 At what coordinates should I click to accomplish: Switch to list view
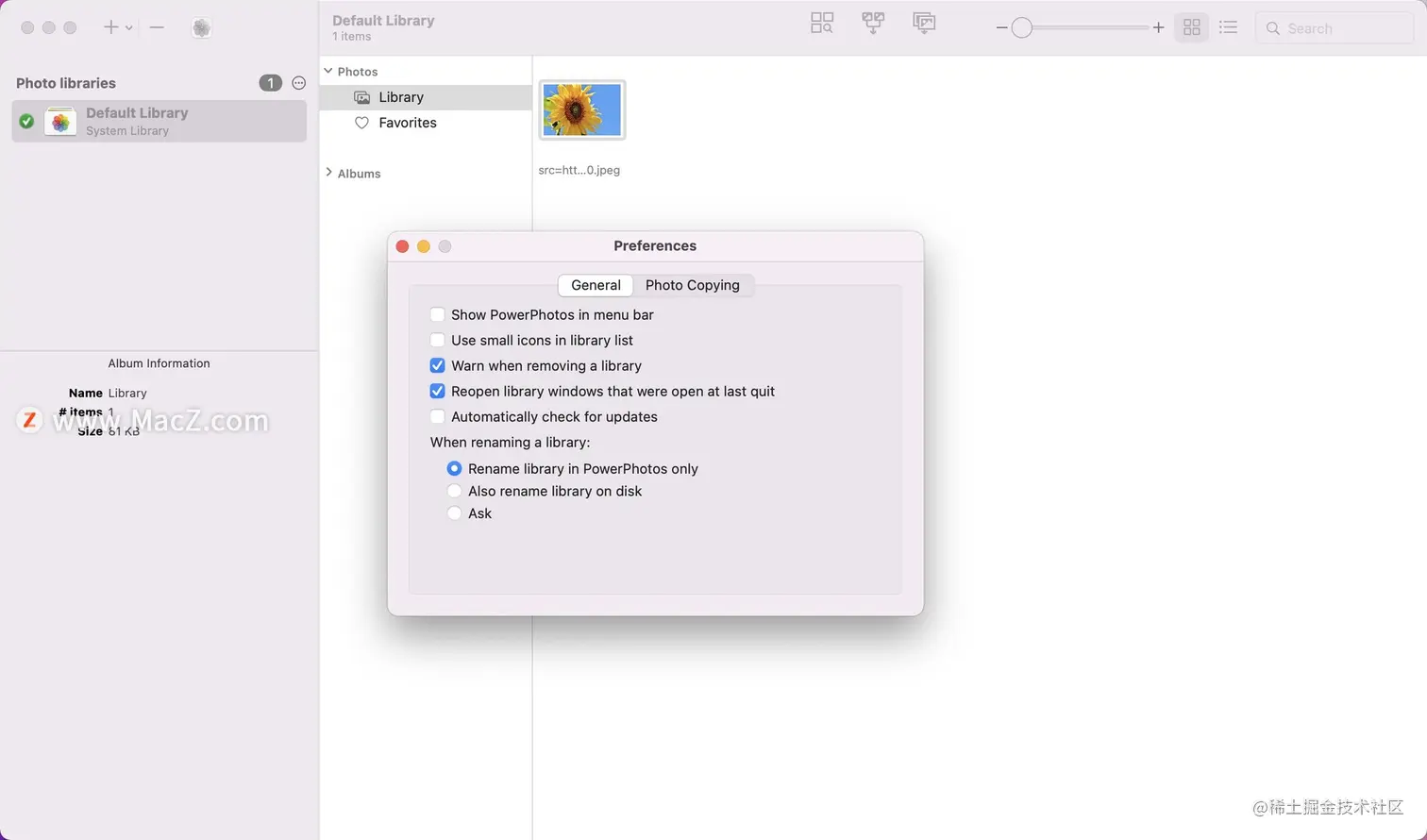1228,27
